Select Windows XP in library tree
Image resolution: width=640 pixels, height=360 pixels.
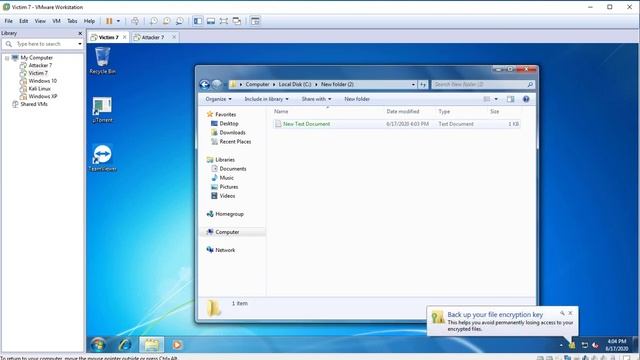42,96
